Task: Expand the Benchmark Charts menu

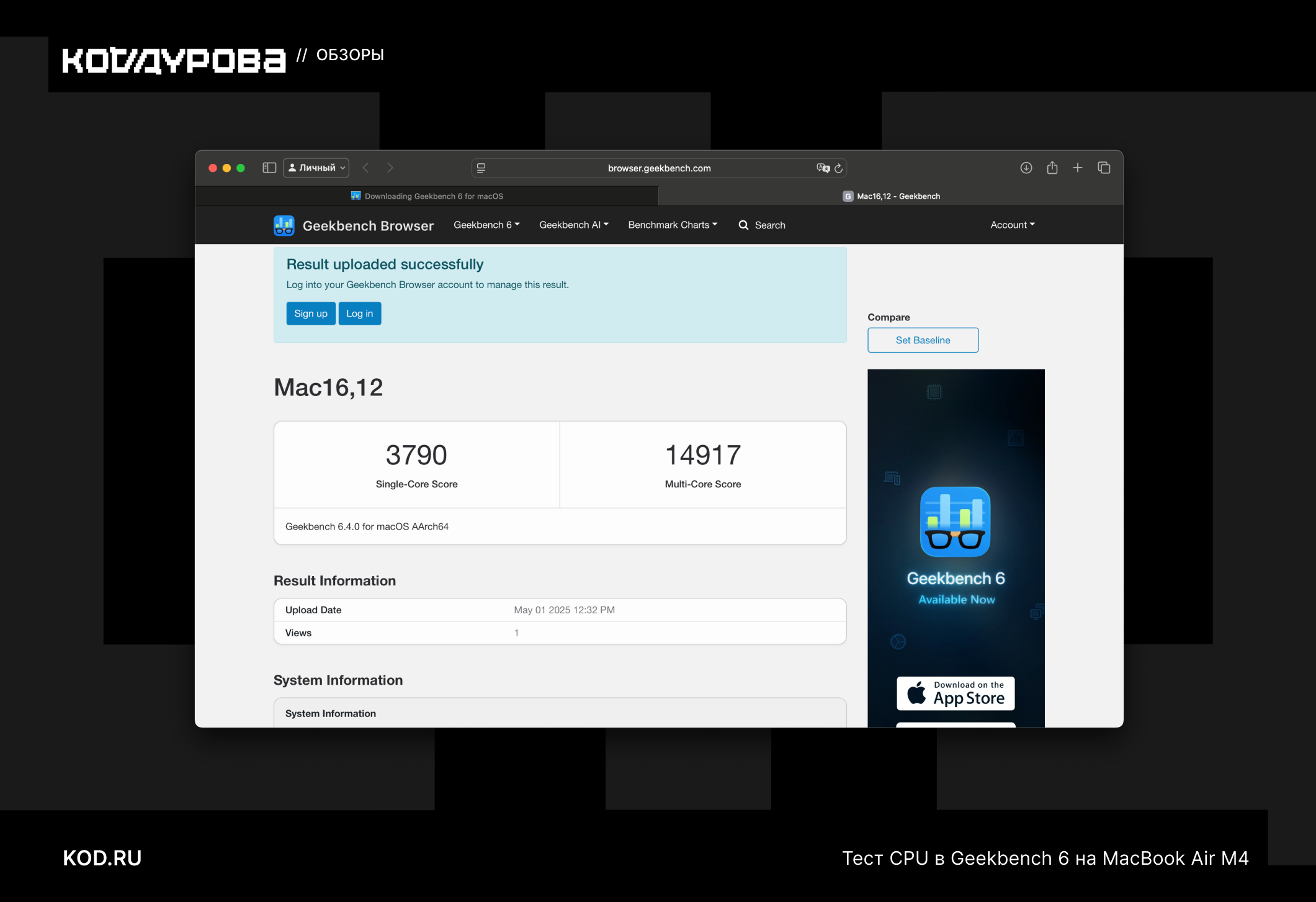Action: [673, 225]
